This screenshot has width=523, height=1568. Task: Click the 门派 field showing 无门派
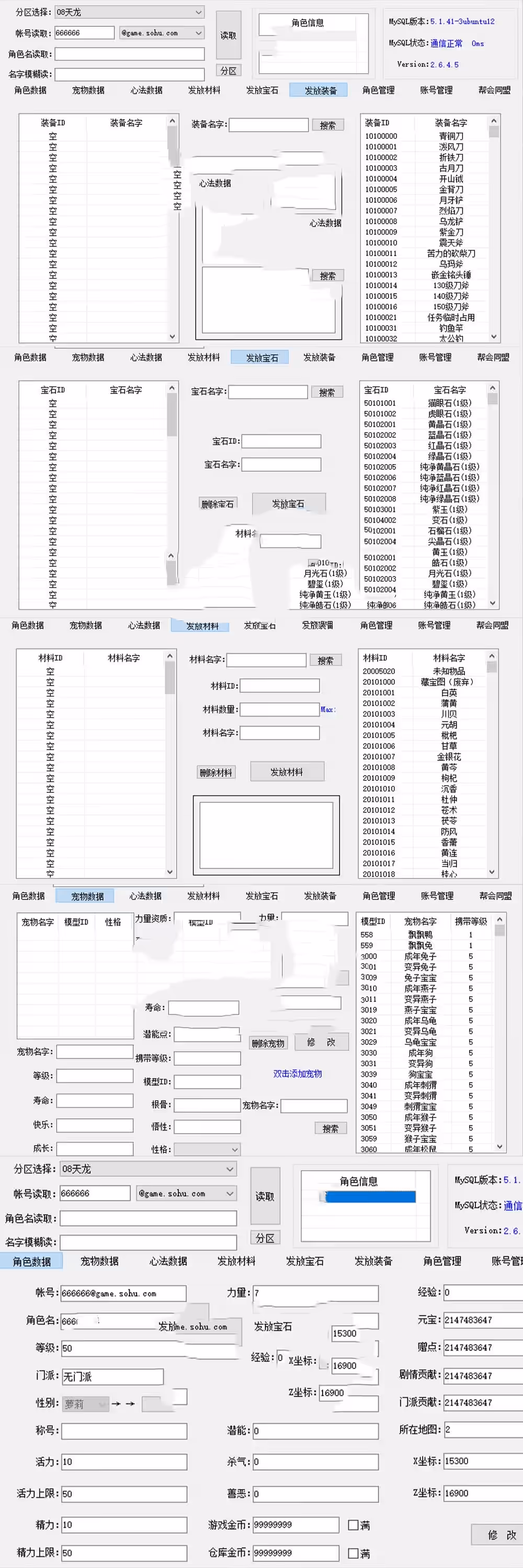[112, 1377]
